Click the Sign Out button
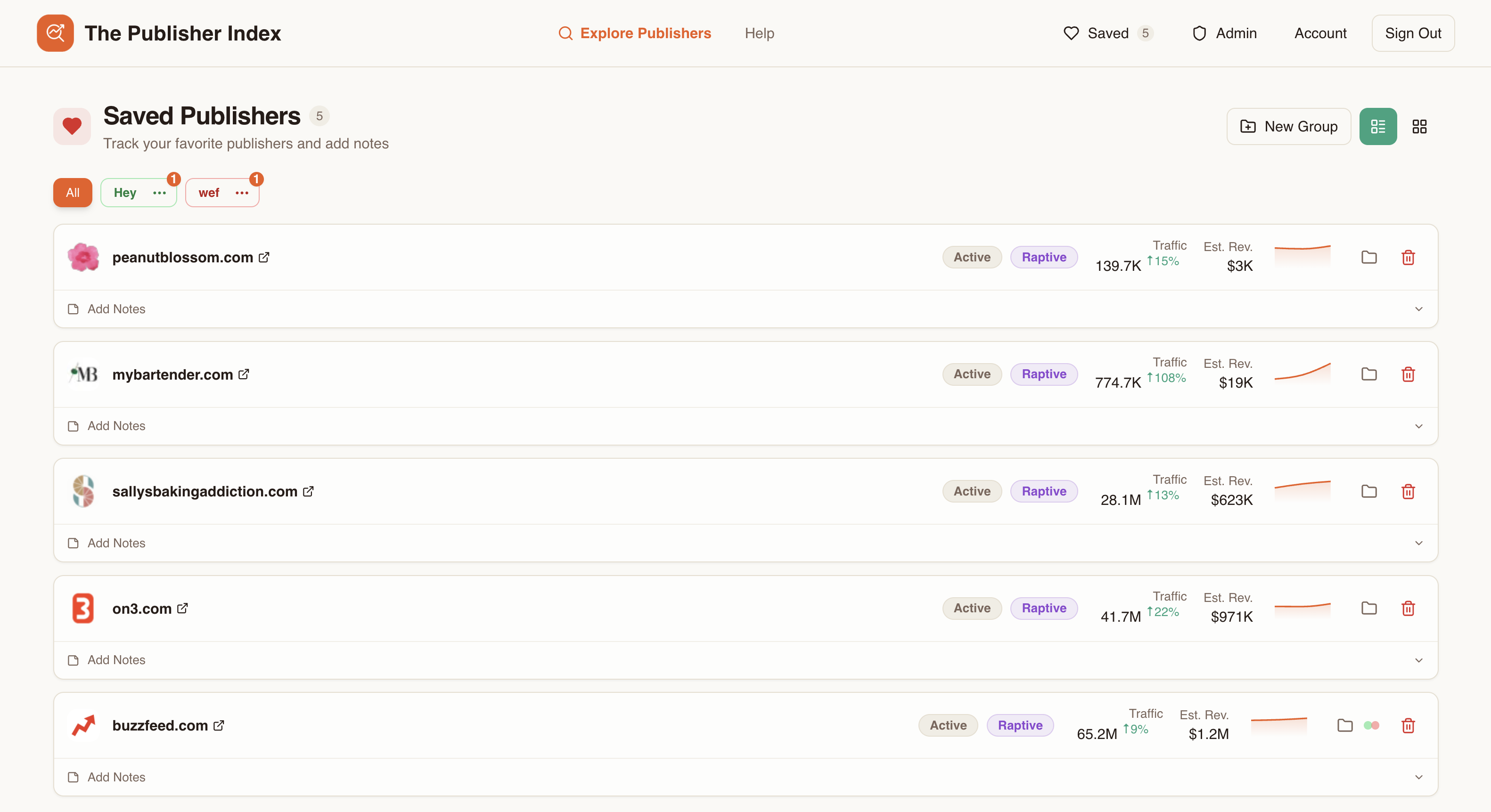Viewport: 1491px width, 812px height. 1413,33
